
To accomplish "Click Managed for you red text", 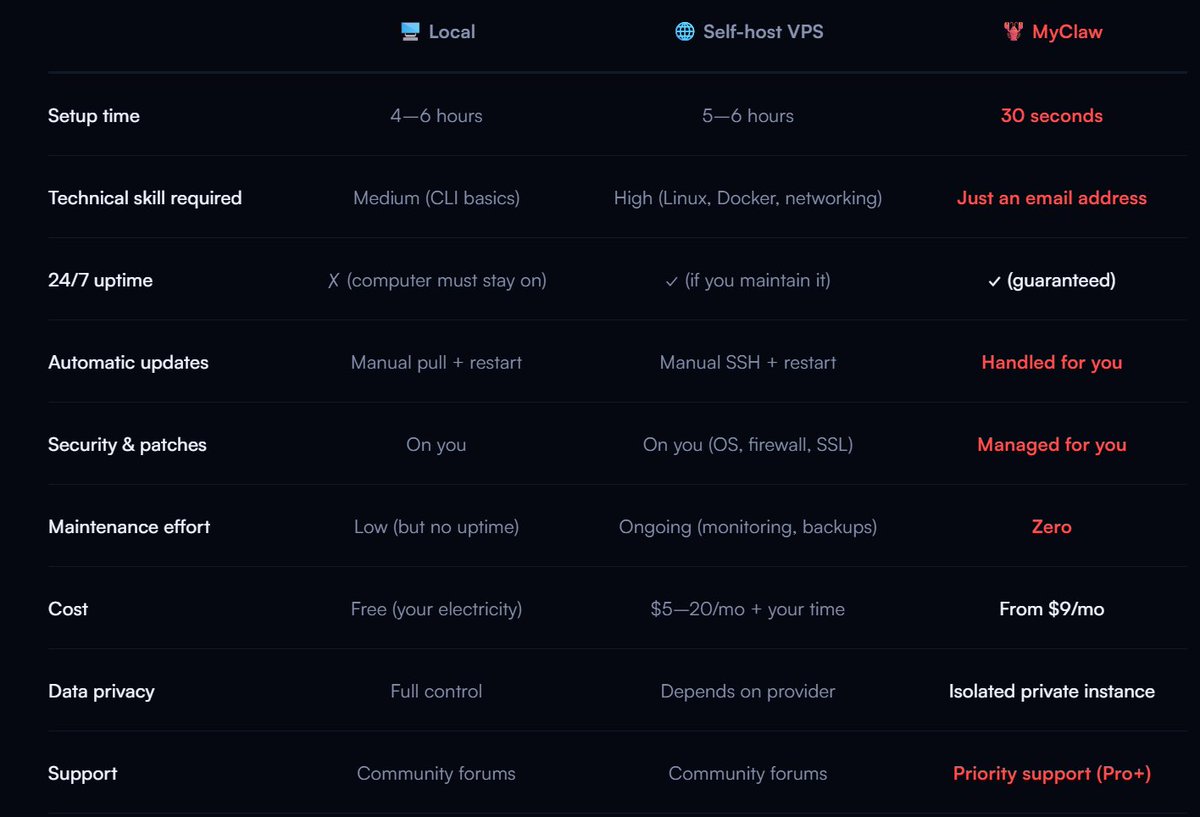I will (x=1052, y=445).
